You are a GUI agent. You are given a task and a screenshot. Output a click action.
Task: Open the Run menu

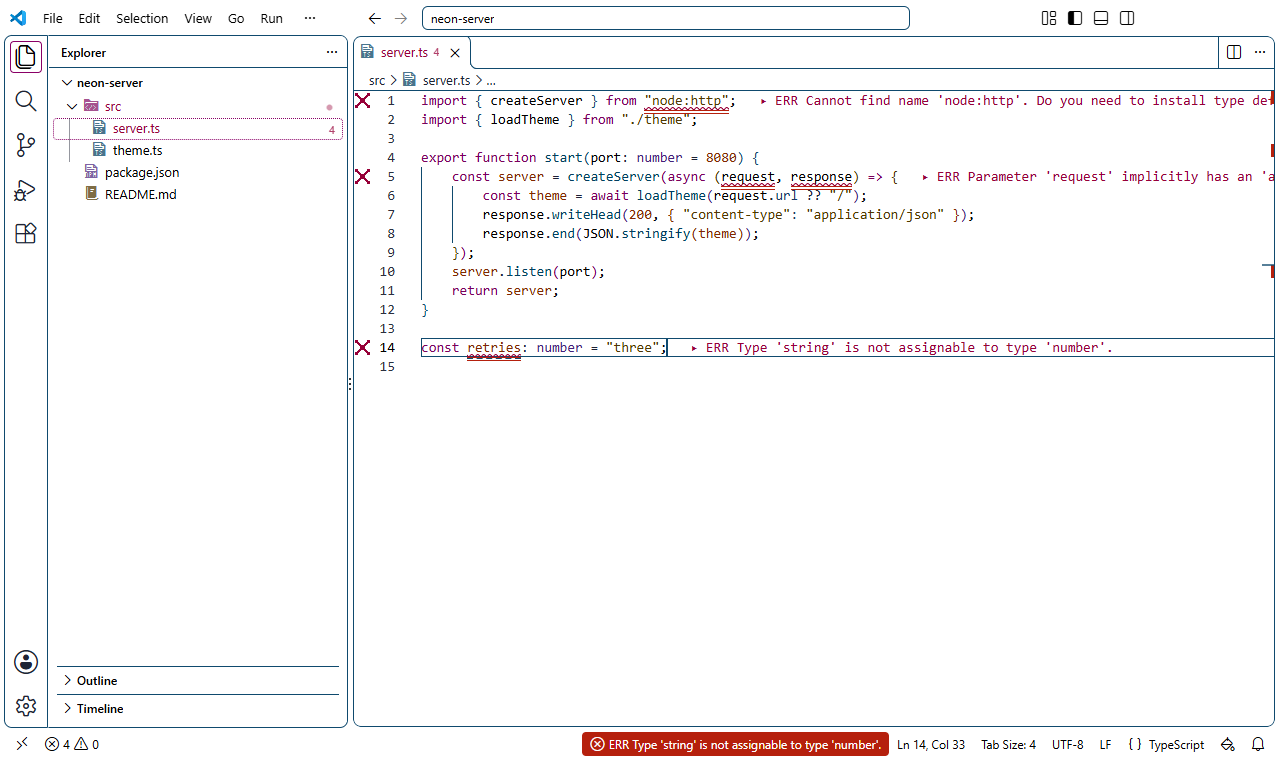271,18
